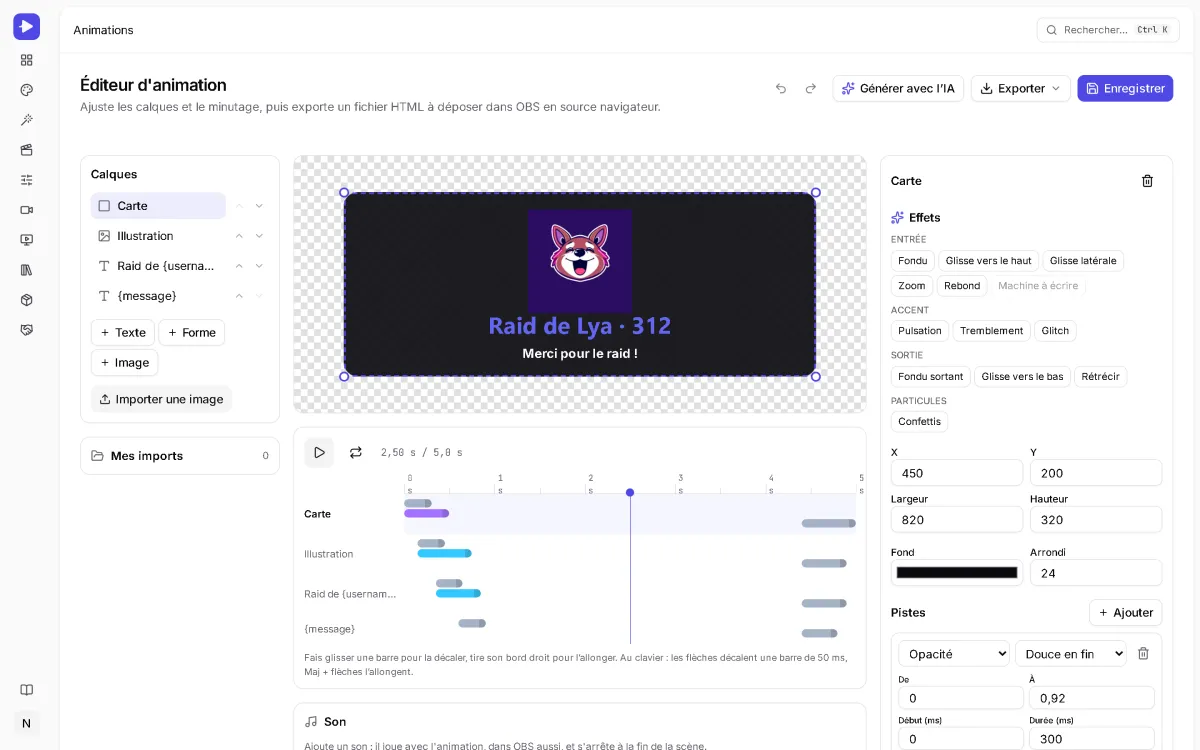Click the app logo in the sidebar

[26, 26]
